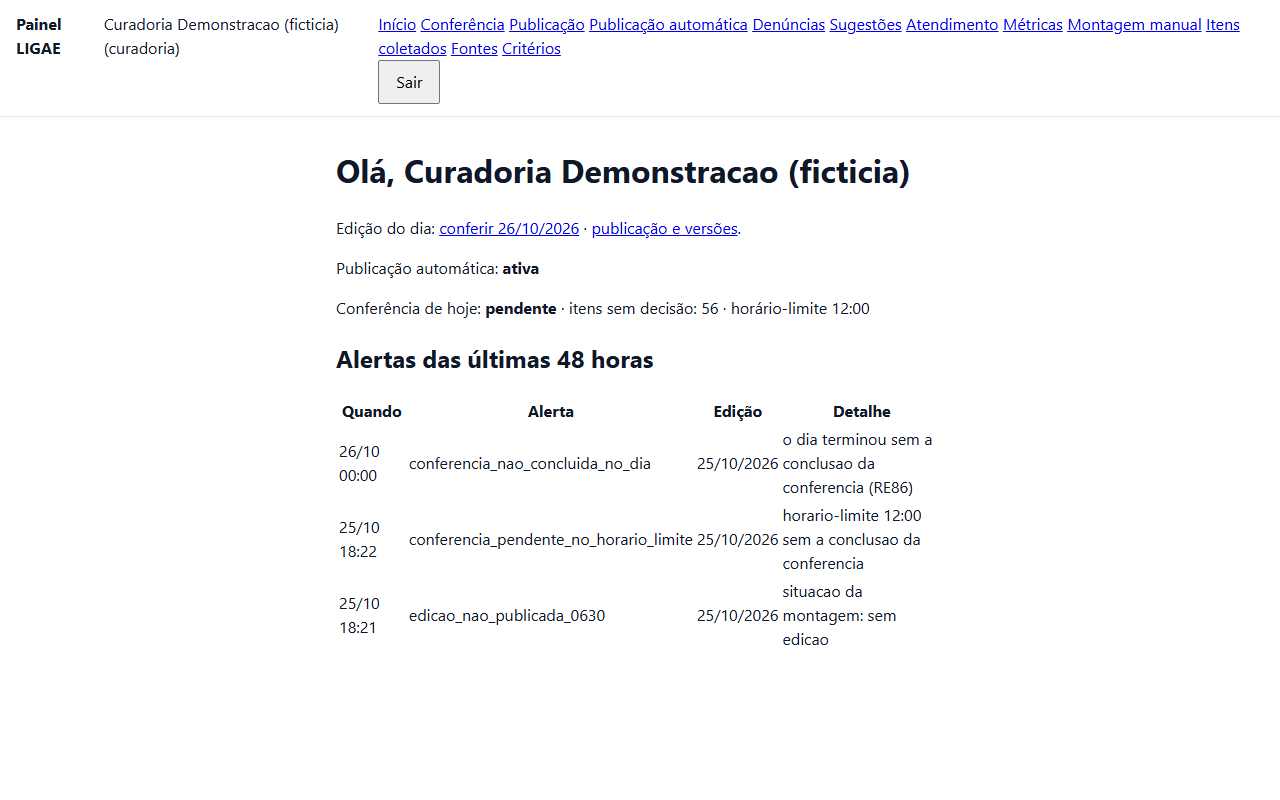Open the Métricas page
The height and width of the screenshot is (800, 1280).
pos(1033,24)
